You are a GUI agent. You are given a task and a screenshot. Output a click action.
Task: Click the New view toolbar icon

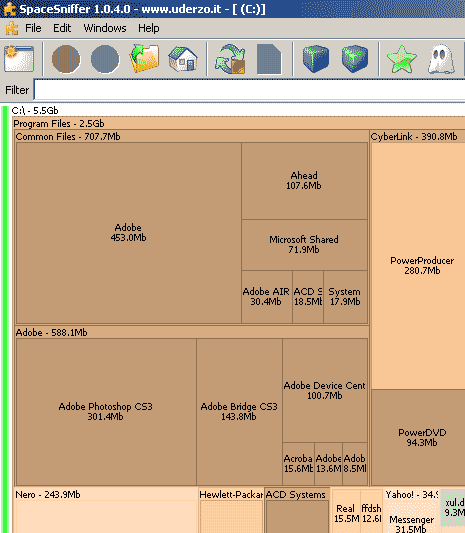click(19, 59)
